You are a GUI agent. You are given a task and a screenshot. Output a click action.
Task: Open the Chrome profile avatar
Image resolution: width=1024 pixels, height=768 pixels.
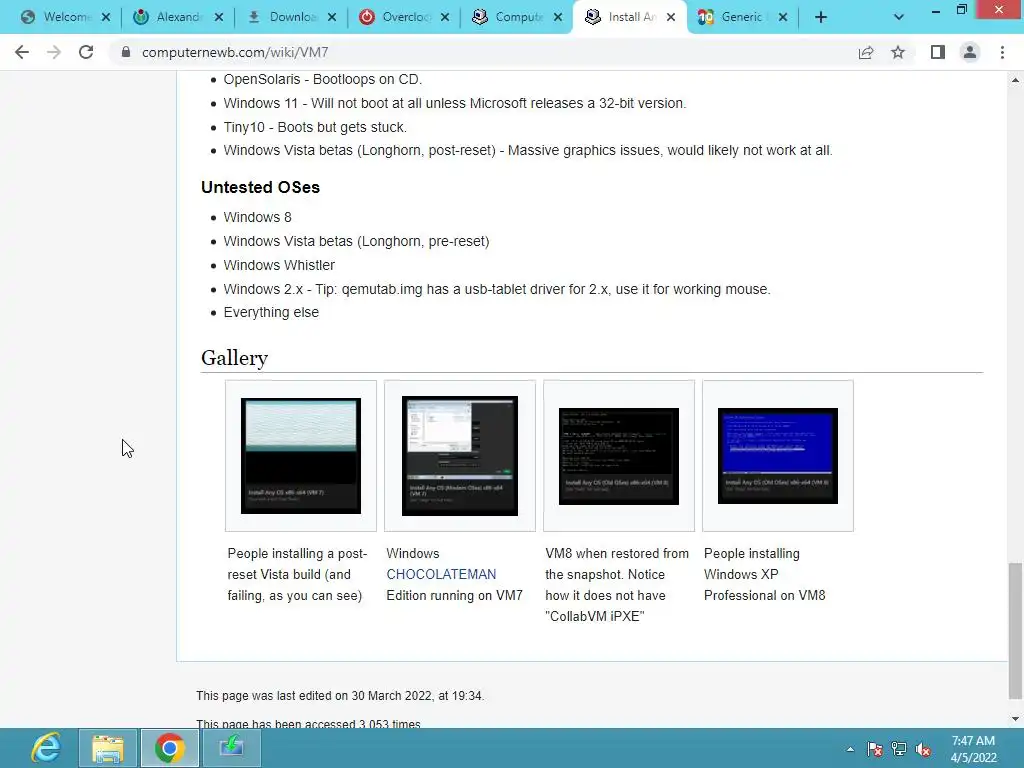(x=970, y=52)
